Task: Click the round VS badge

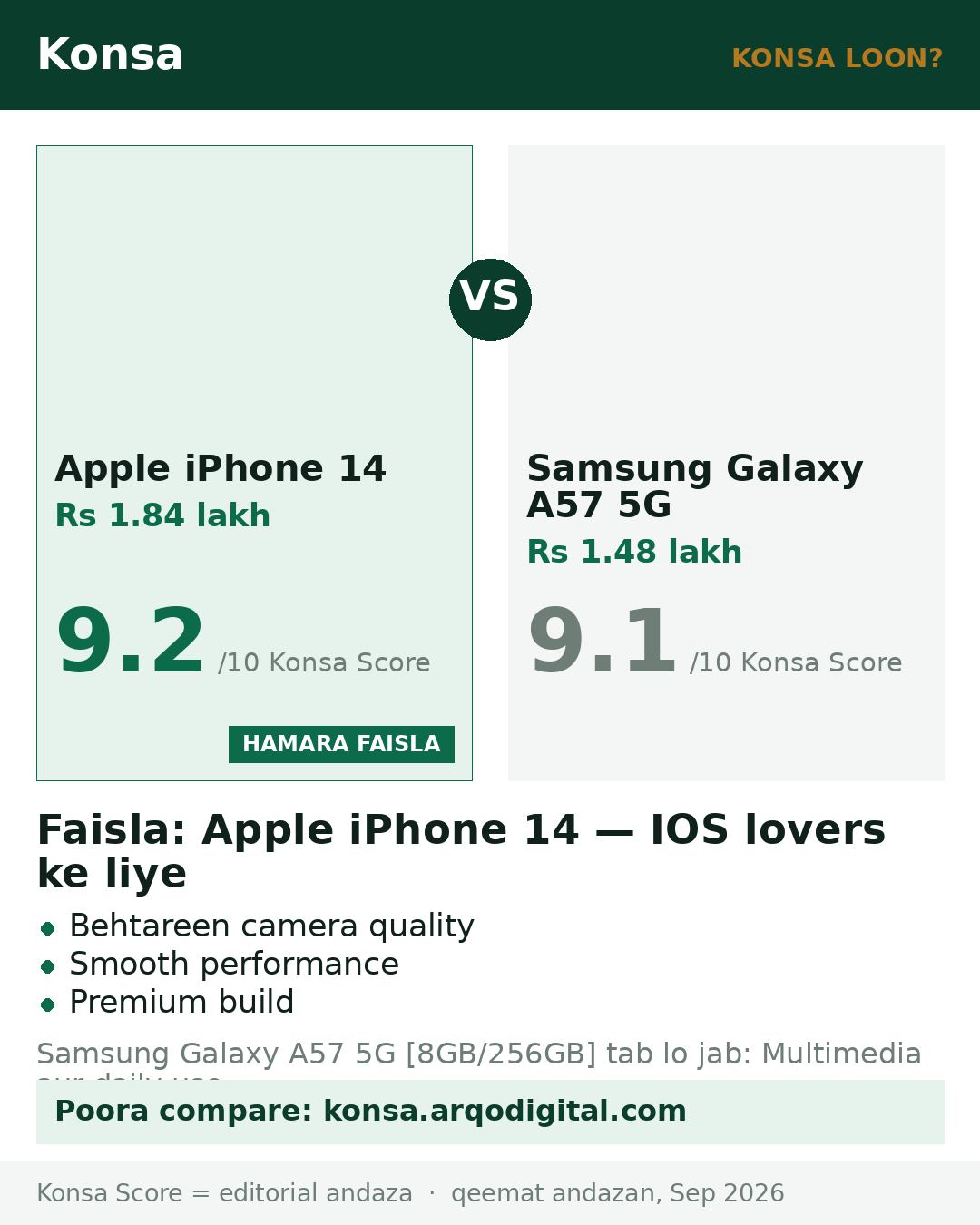Action: (x=490, y=299)
